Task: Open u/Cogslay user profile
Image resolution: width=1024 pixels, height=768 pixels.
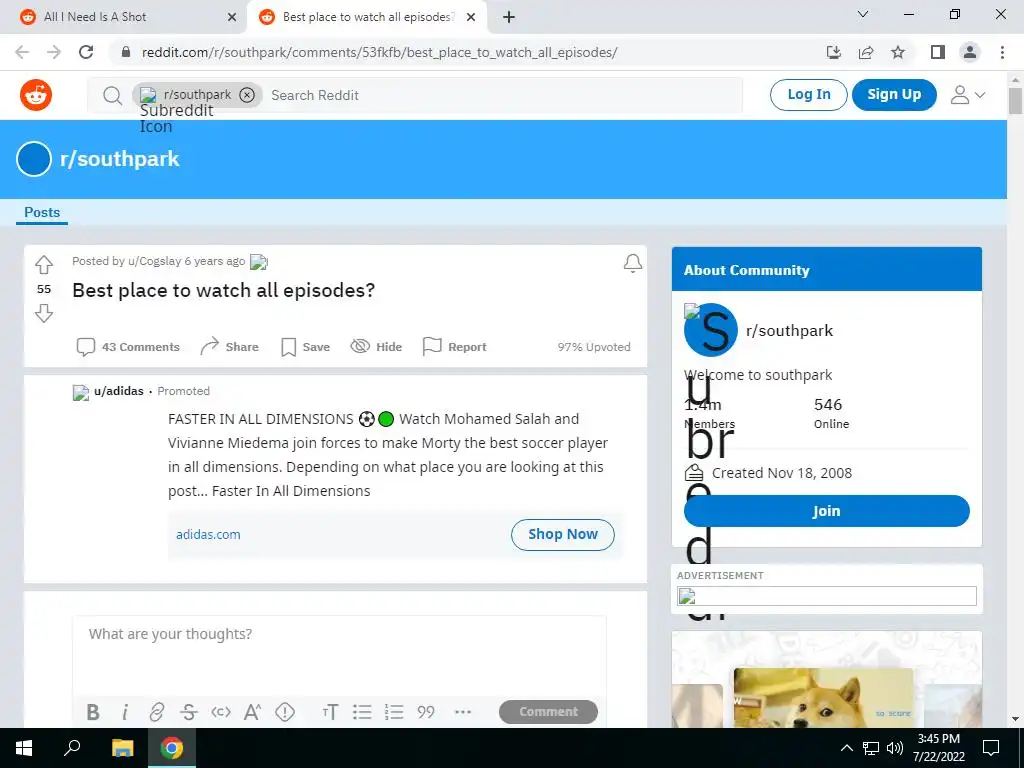Action: point(154,261)
